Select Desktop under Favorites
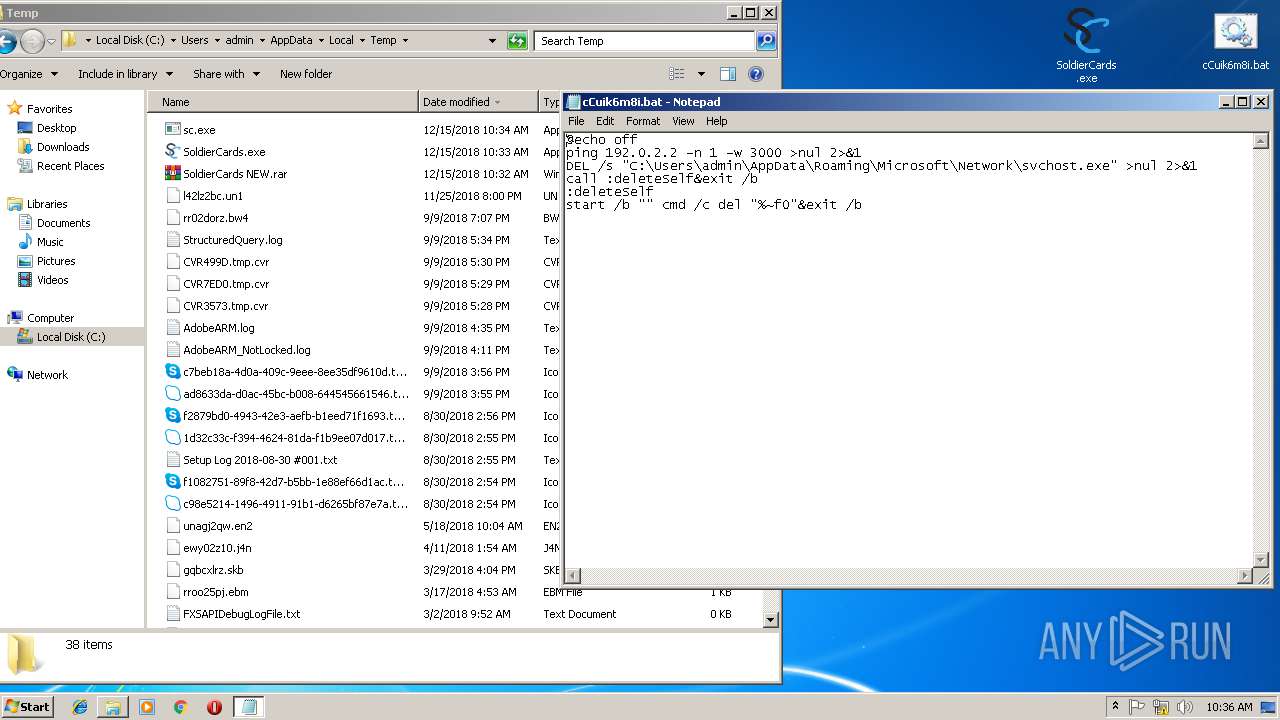This screenshot has width=1280, height=720. (x=57, y=128)
